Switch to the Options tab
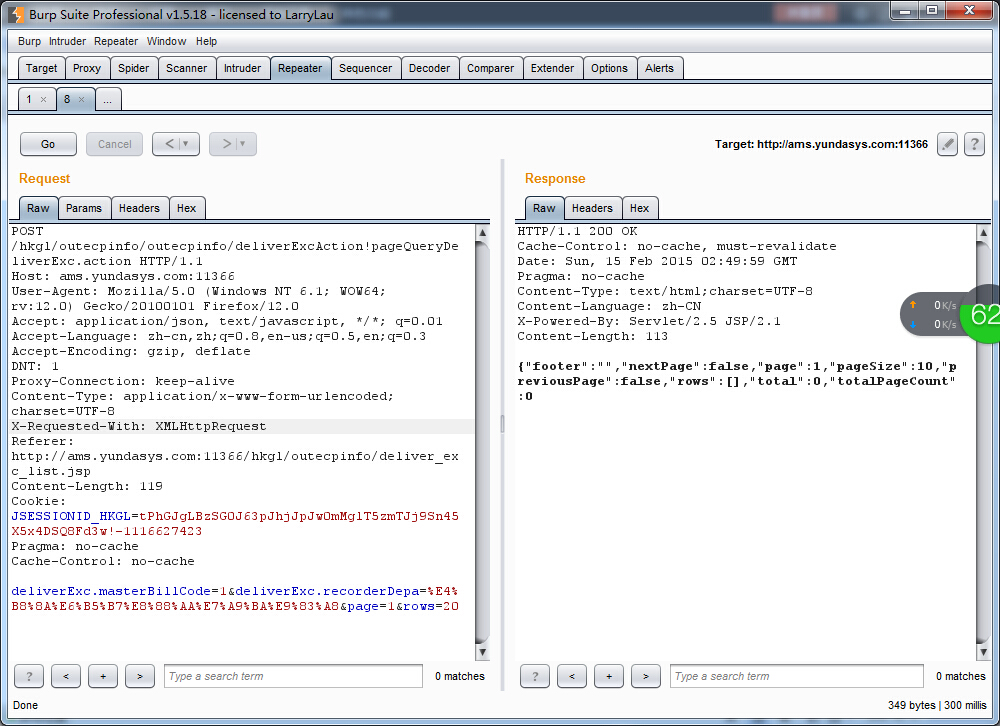The image size is (1000, 726). (x=609, y=68)
